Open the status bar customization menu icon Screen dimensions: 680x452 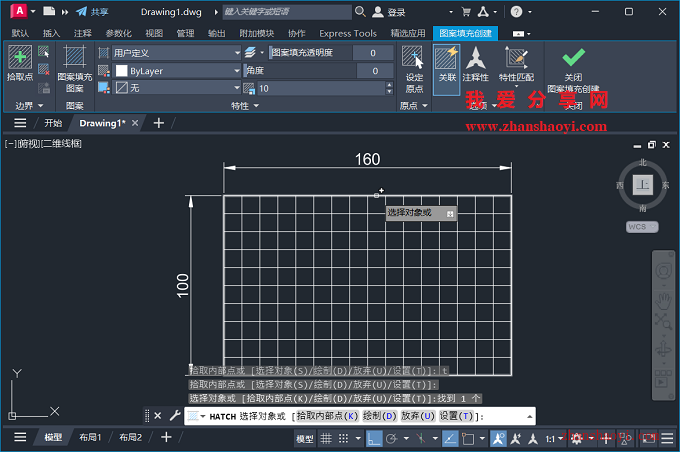[667, 438]
